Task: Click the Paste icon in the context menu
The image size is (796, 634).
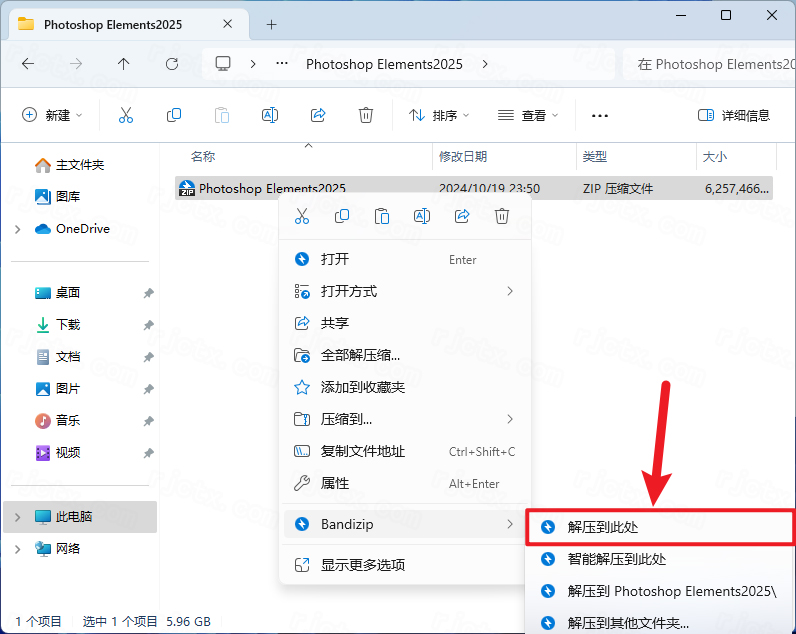Action: [x=382, y=216]
